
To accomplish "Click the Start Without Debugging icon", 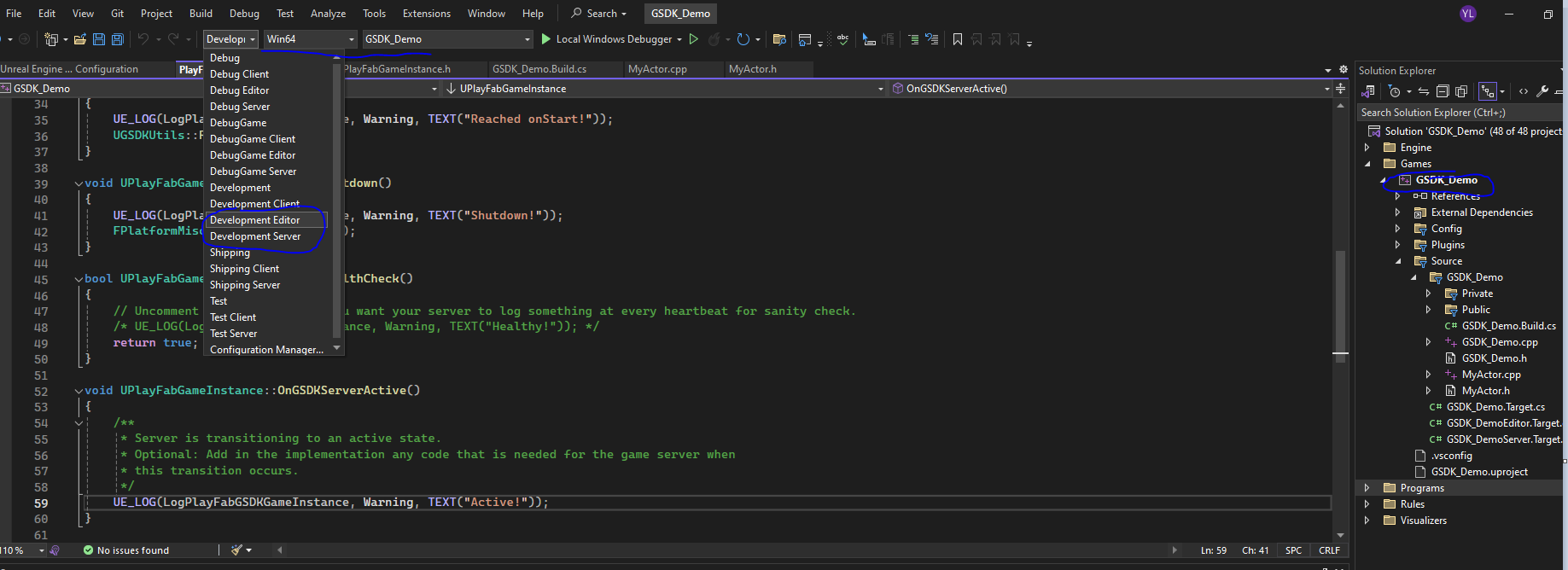I will click(x=694, y=39).
